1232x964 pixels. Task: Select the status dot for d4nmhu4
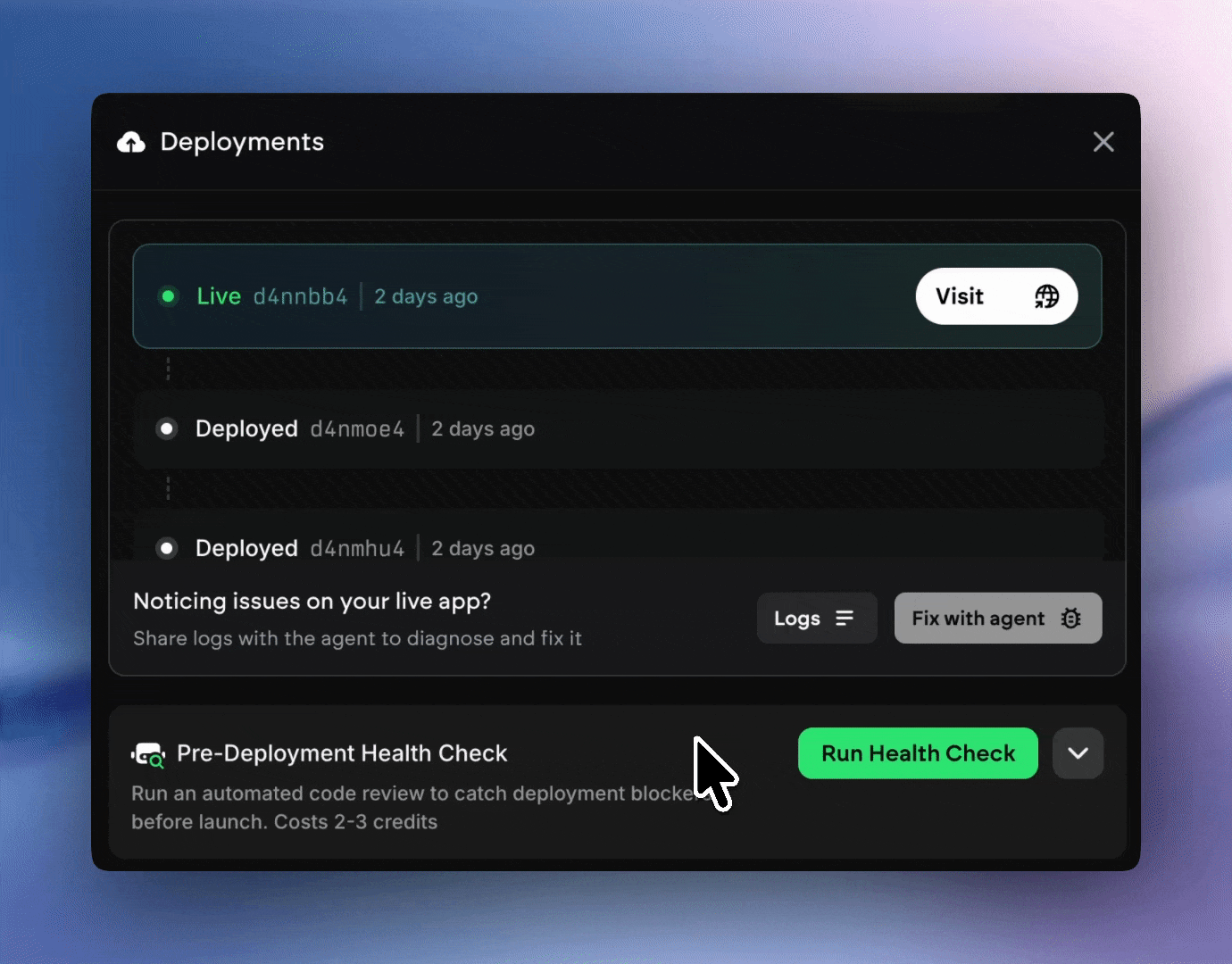tap(167, 548)
